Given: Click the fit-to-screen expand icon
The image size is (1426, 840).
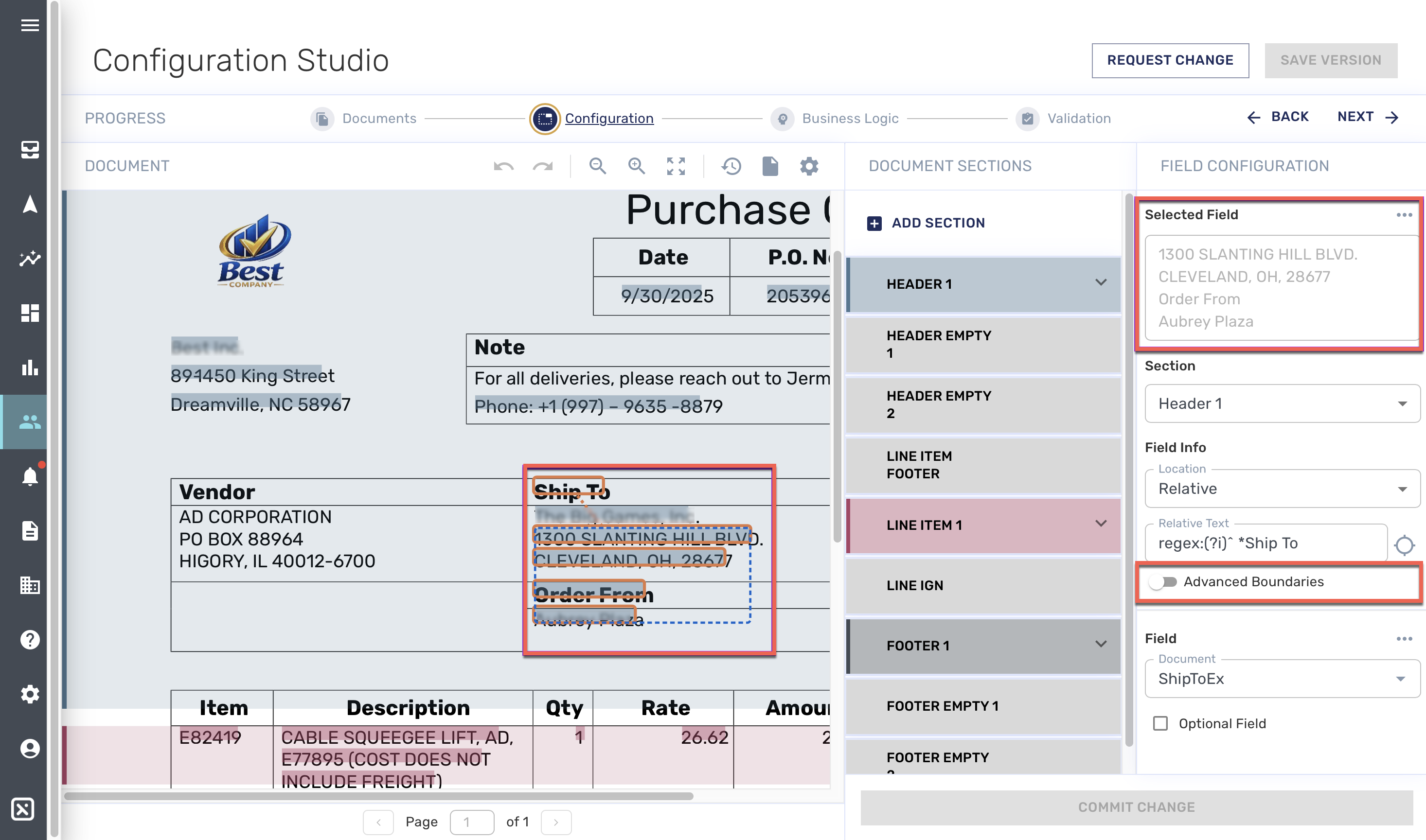Looking at the screenshot, I should click(676, 166).
